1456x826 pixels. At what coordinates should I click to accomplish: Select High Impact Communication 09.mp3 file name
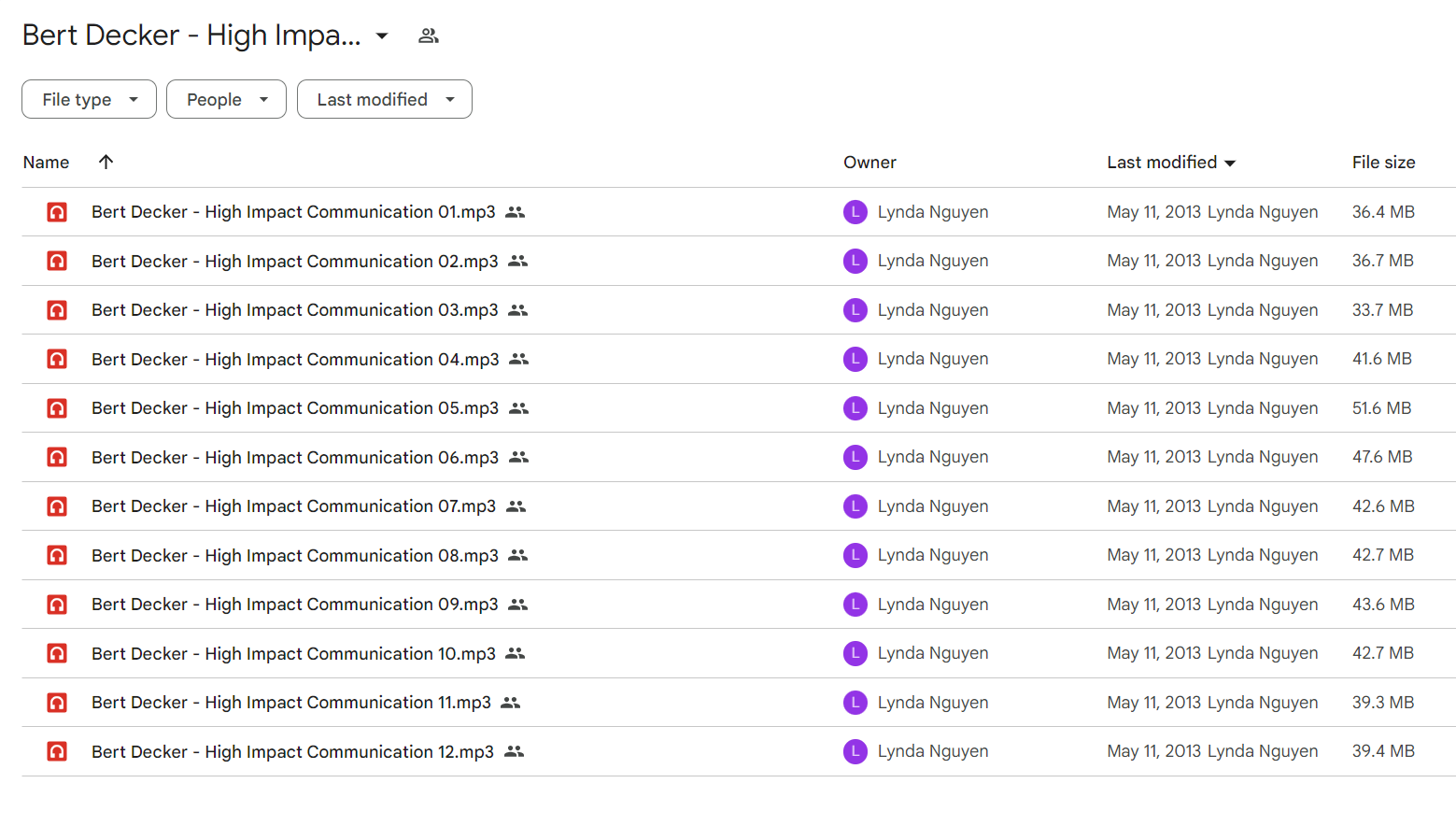[x=295, y=605]
